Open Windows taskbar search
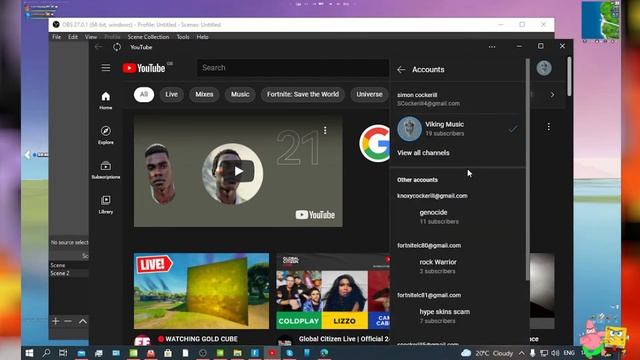640x360 pixels. pyautogui.click(x=46, y=353)
